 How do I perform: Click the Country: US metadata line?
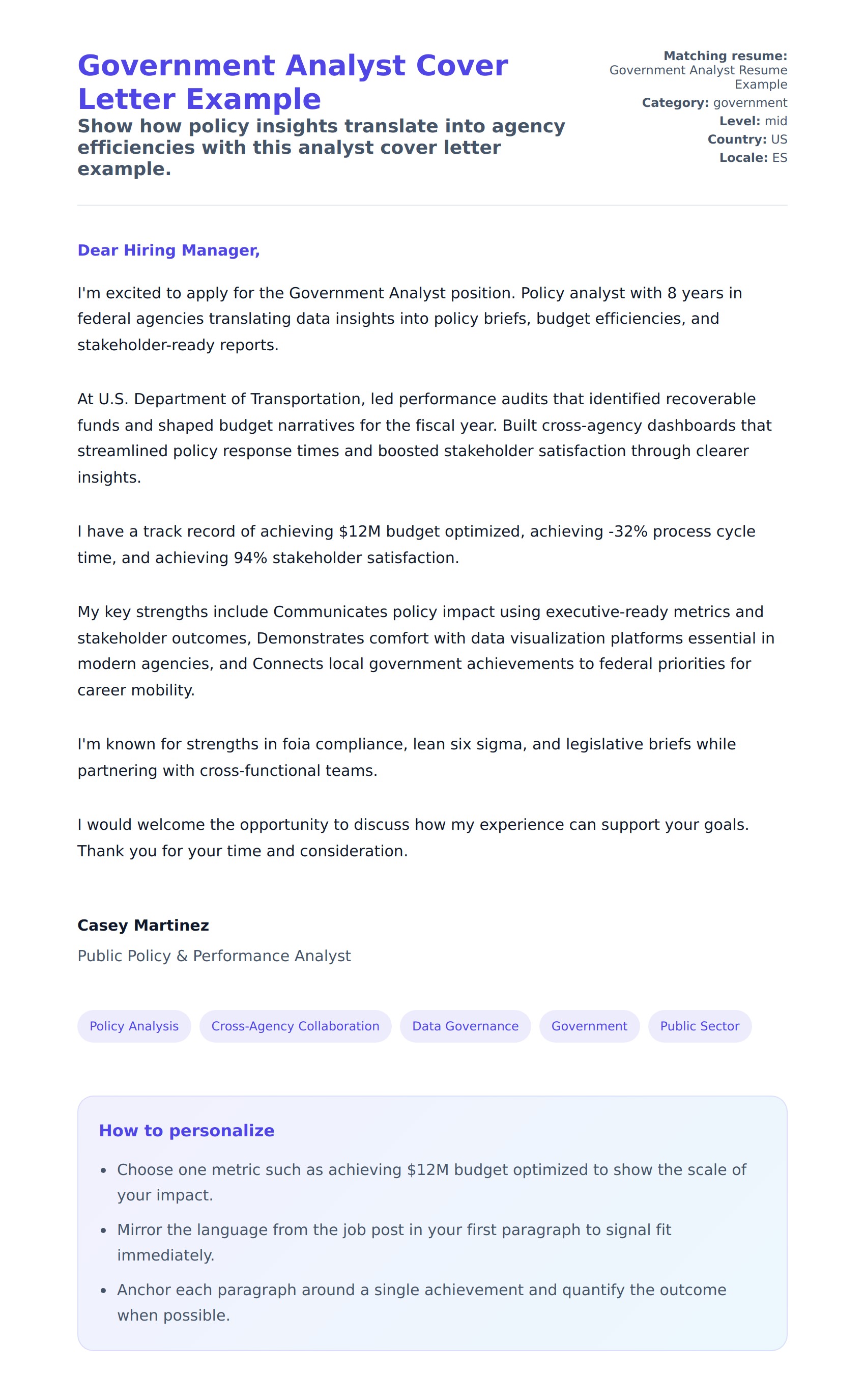point(747,139)
